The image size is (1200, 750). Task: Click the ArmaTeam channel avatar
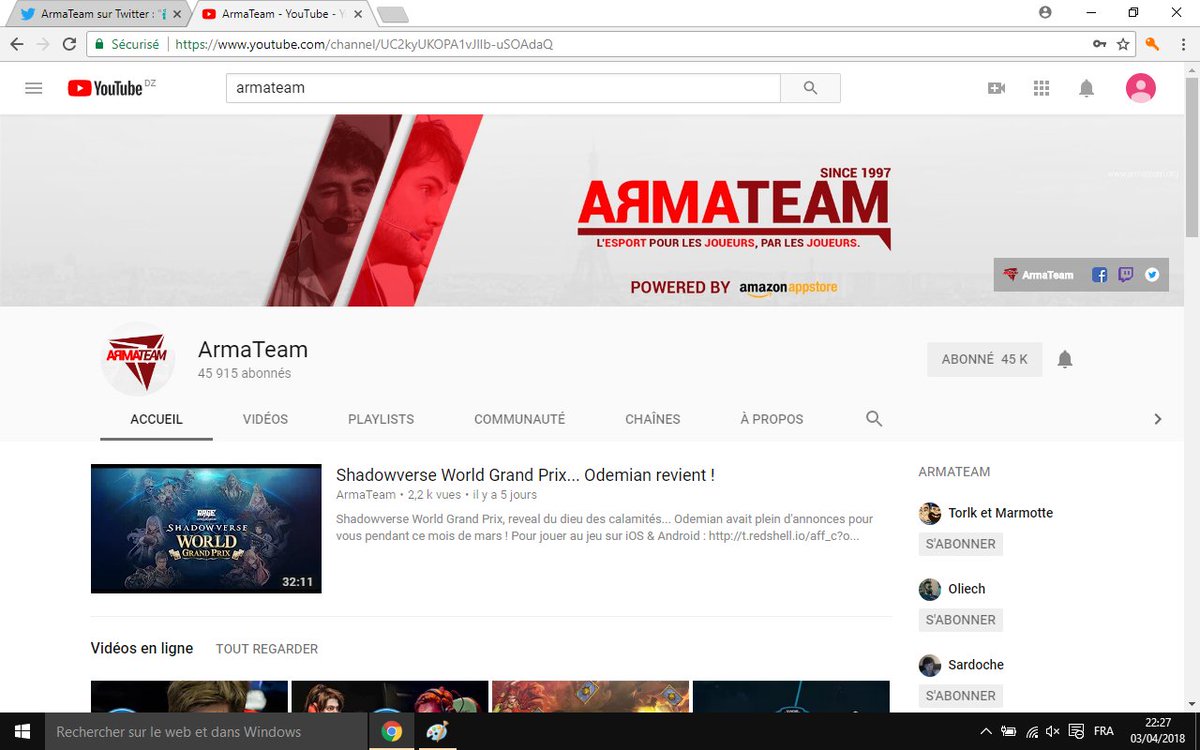coord(138,359)
